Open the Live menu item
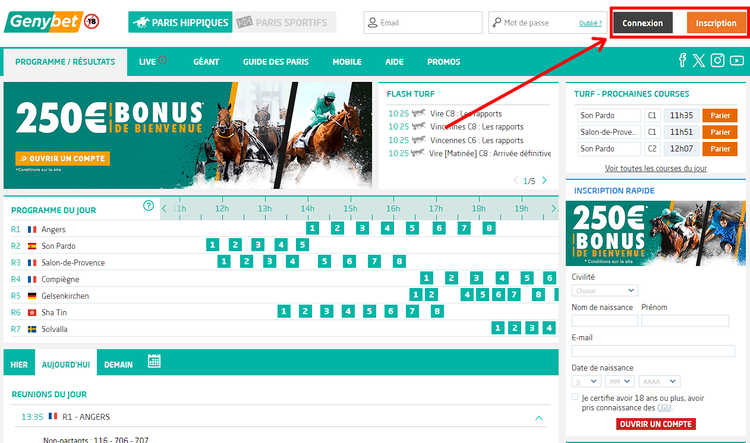Viewport: 750px width, 443px height. (153, 61)
